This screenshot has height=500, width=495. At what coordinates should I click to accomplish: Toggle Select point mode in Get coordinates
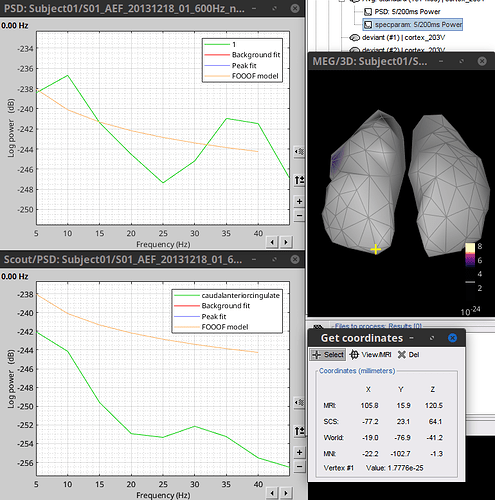coord(328,355)
